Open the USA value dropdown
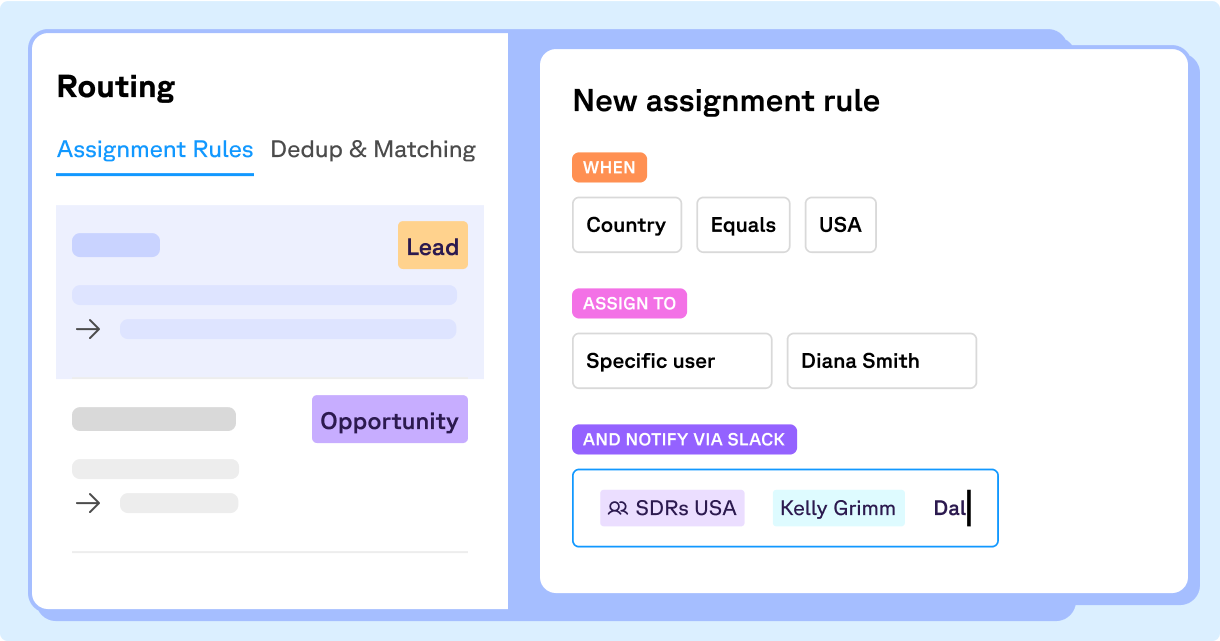The width and height of the screenshot is (1220, 641). click(840, 225)
